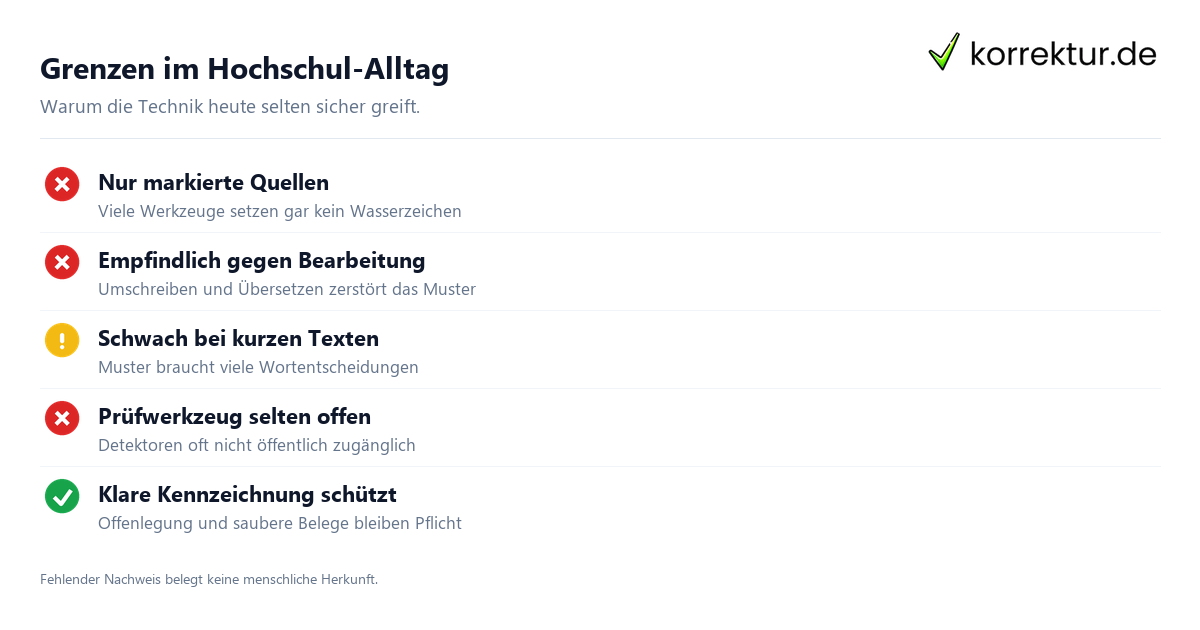The height and width of the screenshot is (630, 1200).
Task: Click the green checkmark in the korrektur.de logo
Action: pyautogui.click(x=944, y=52)
